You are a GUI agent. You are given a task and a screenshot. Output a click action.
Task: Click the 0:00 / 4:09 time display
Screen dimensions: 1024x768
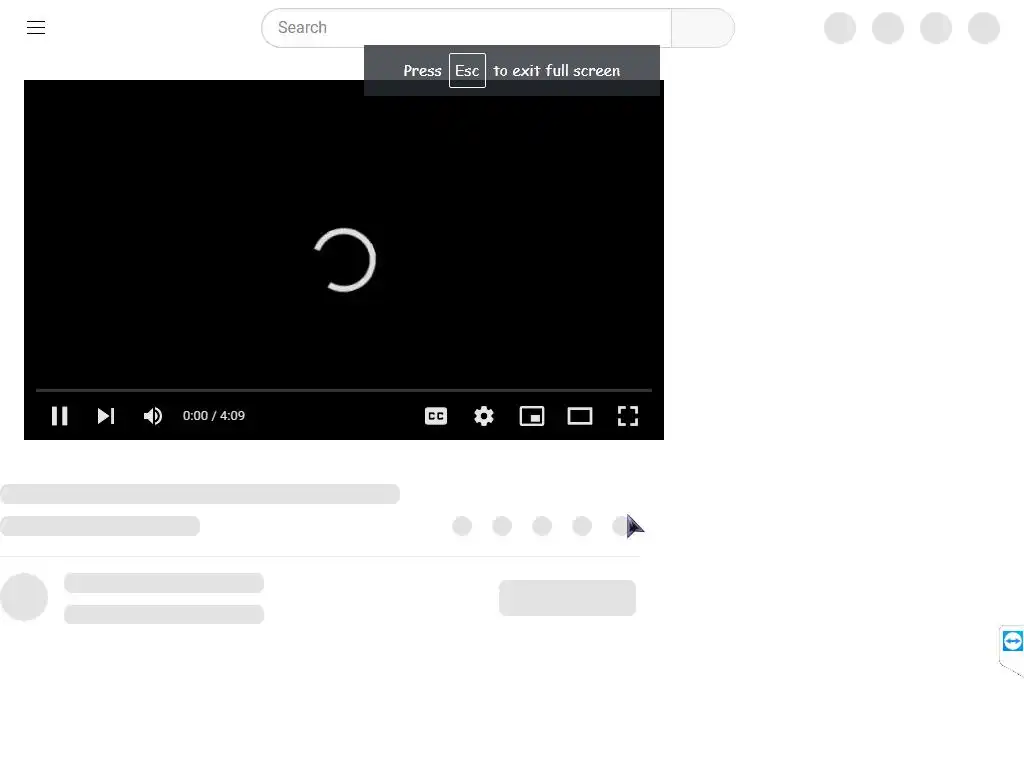(x=214, y=416)
